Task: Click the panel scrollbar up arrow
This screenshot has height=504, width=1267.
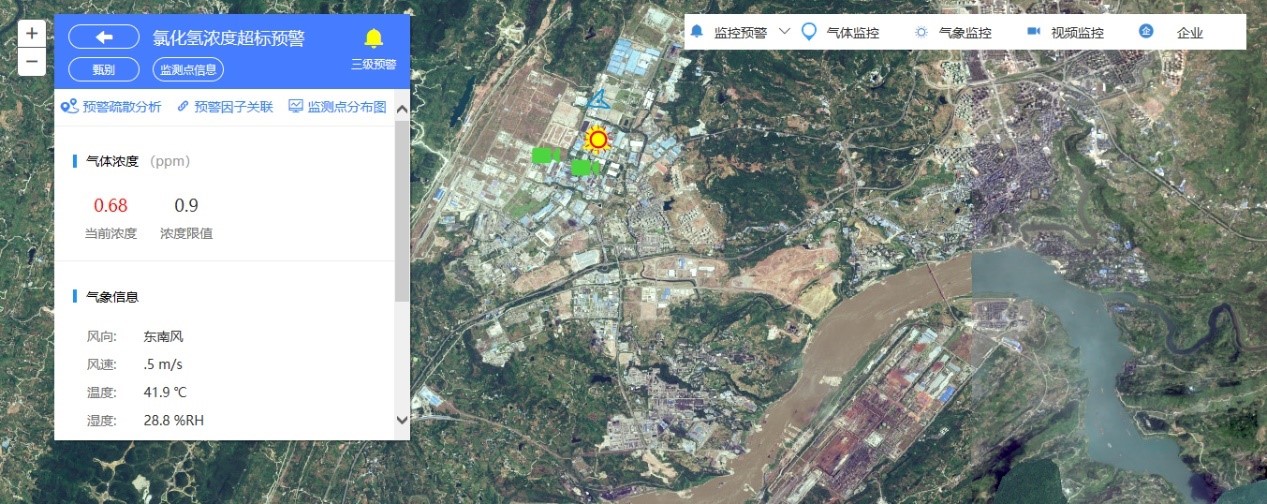Action: [x=402, y=109]
